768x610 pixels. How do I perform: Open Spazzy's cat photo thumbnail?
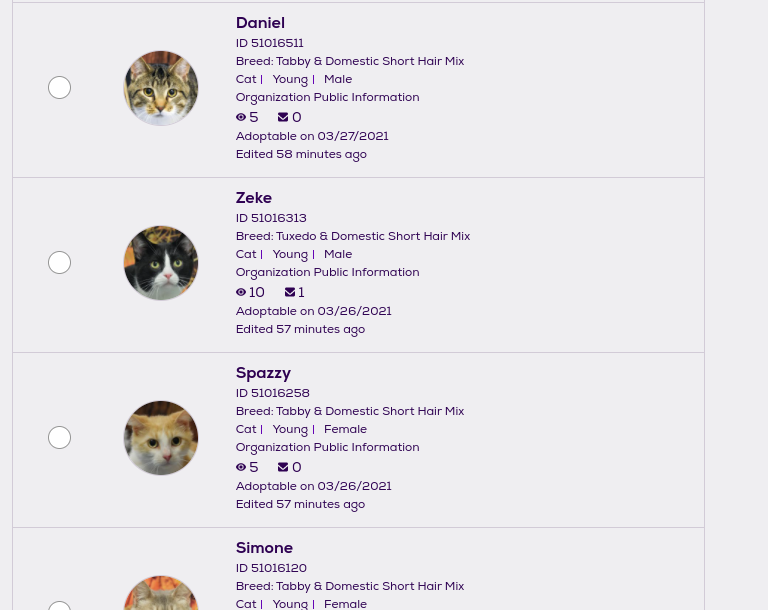pyautogui.click(x=161, y=438)
